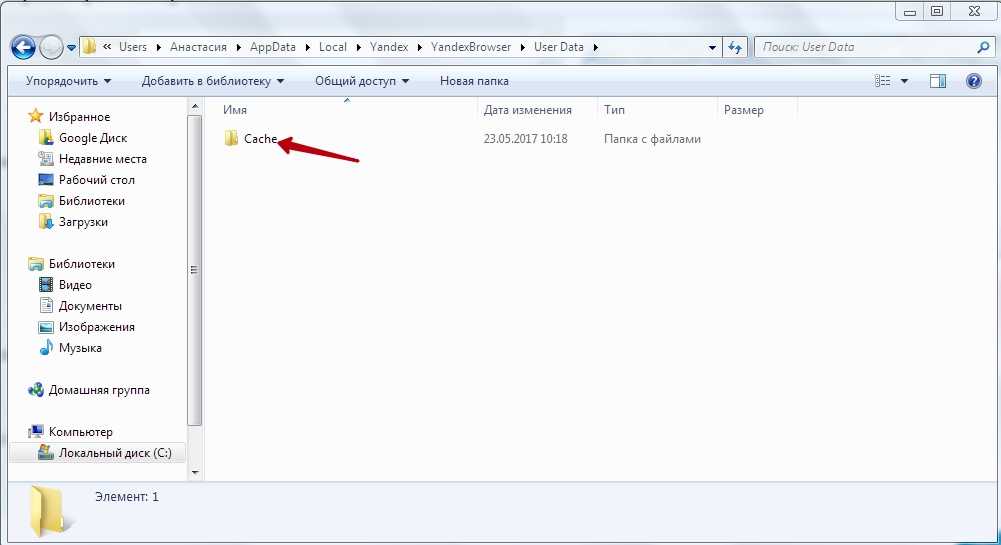Click the Back navigation arrow
Screen dimensions: 1001x545
[x=23, y=47]
